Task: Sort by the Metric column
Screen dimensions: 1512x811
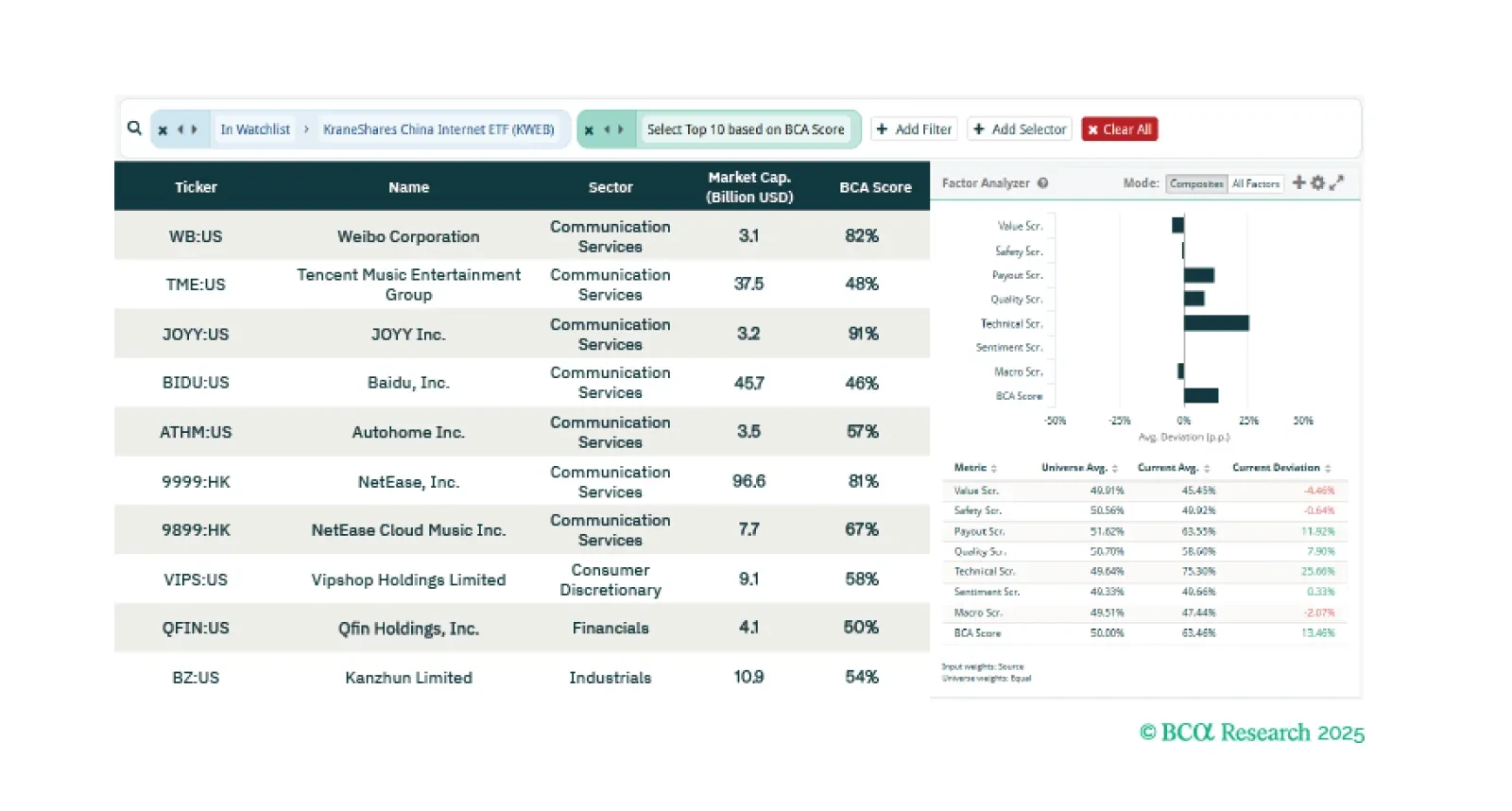Action: click(975, 468)
